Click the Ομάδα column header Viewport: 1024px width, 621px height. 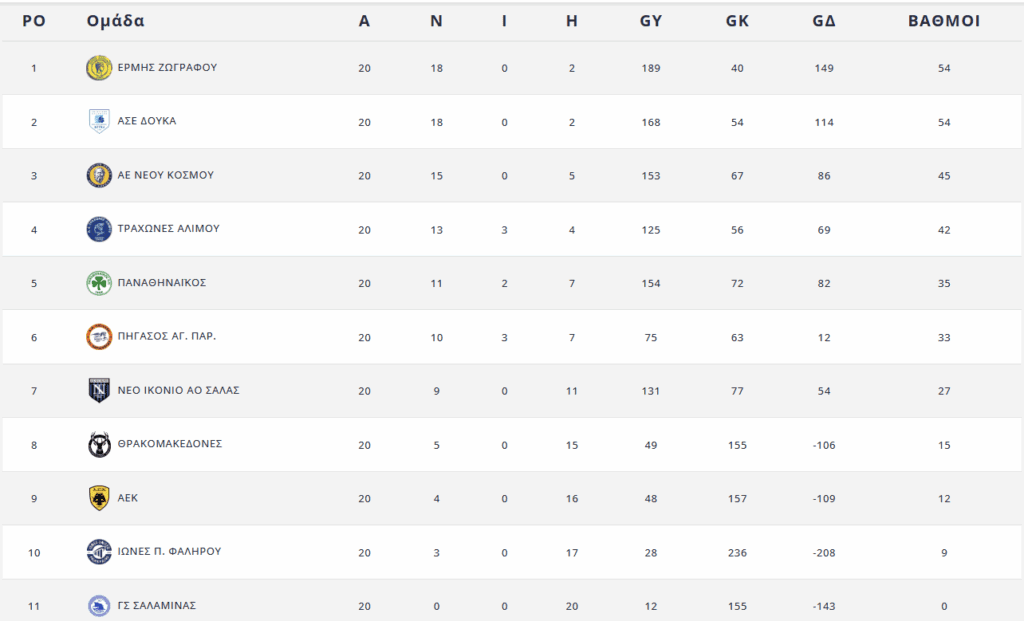[116, 21]
